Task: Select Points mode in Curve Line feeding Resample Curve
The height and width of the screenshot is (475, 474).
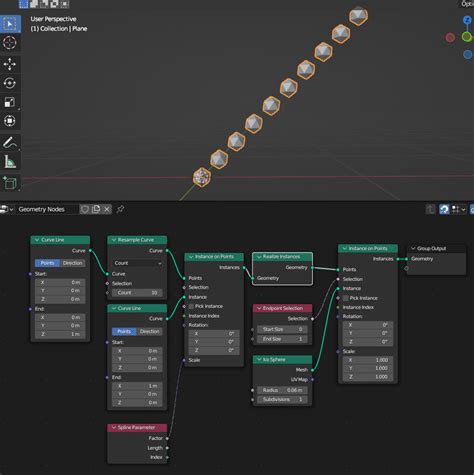Action: (x=47, y=263)
